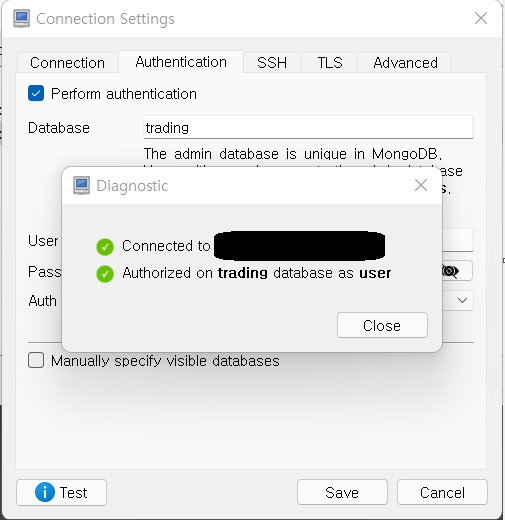The height and width of the screenshot is (520, 505).
Task: Click the Save button
Action: pos(342,492)
